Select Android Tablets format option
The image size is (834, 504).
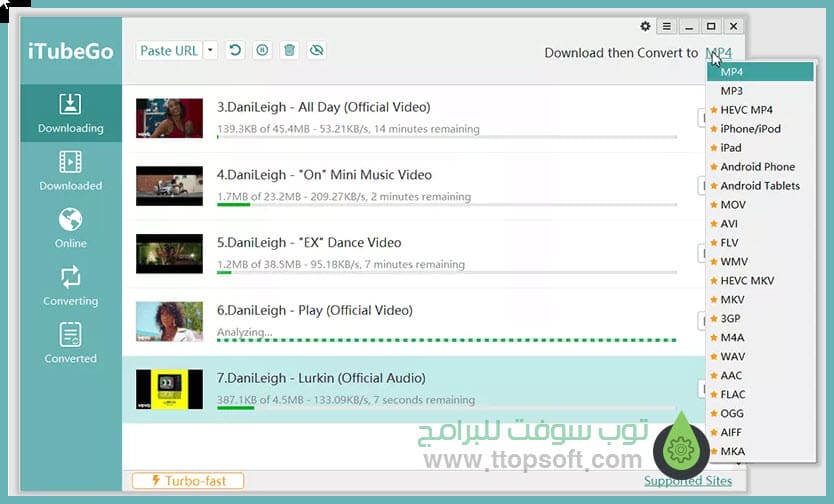click(761, 186)
